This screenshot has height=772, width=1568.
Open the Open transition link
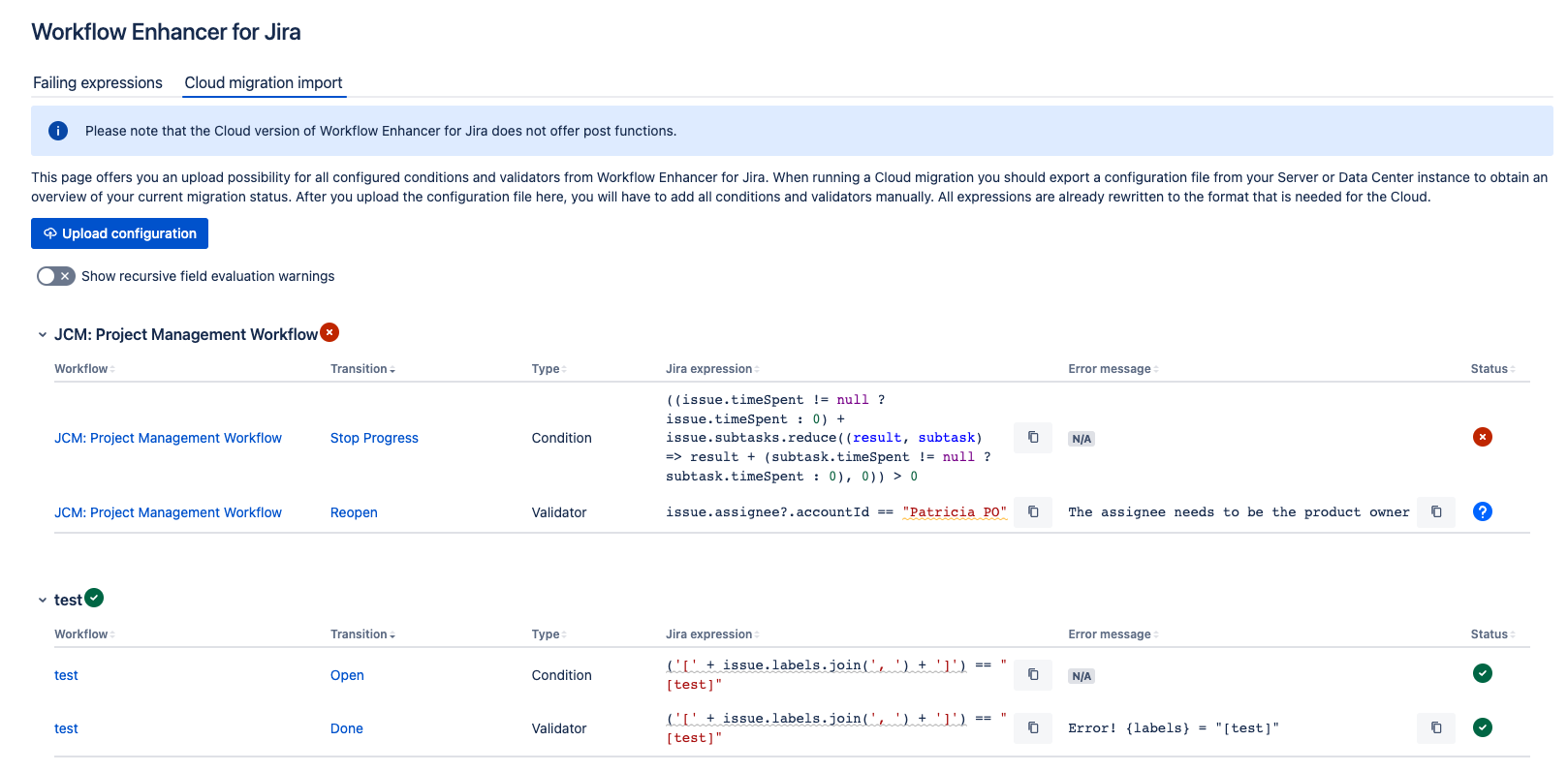pyautogui.click(x=347, y=675)
